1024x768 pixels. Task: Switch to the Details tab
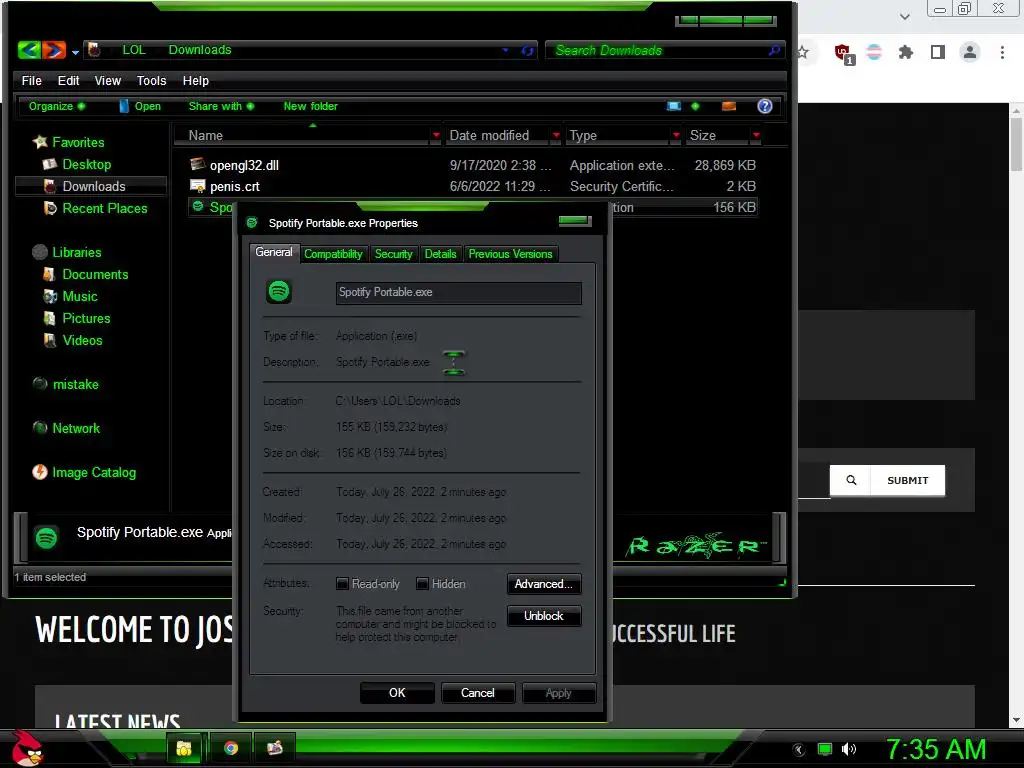(440, 254)
